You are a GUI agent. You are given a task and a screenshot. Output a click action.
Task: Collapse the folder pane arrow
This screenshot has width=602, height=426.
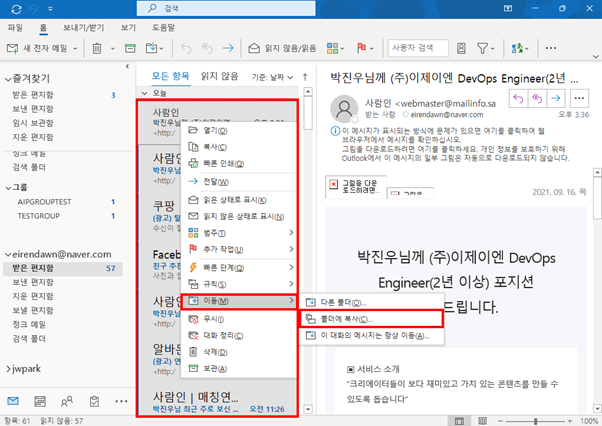click(x=127, y=66)
